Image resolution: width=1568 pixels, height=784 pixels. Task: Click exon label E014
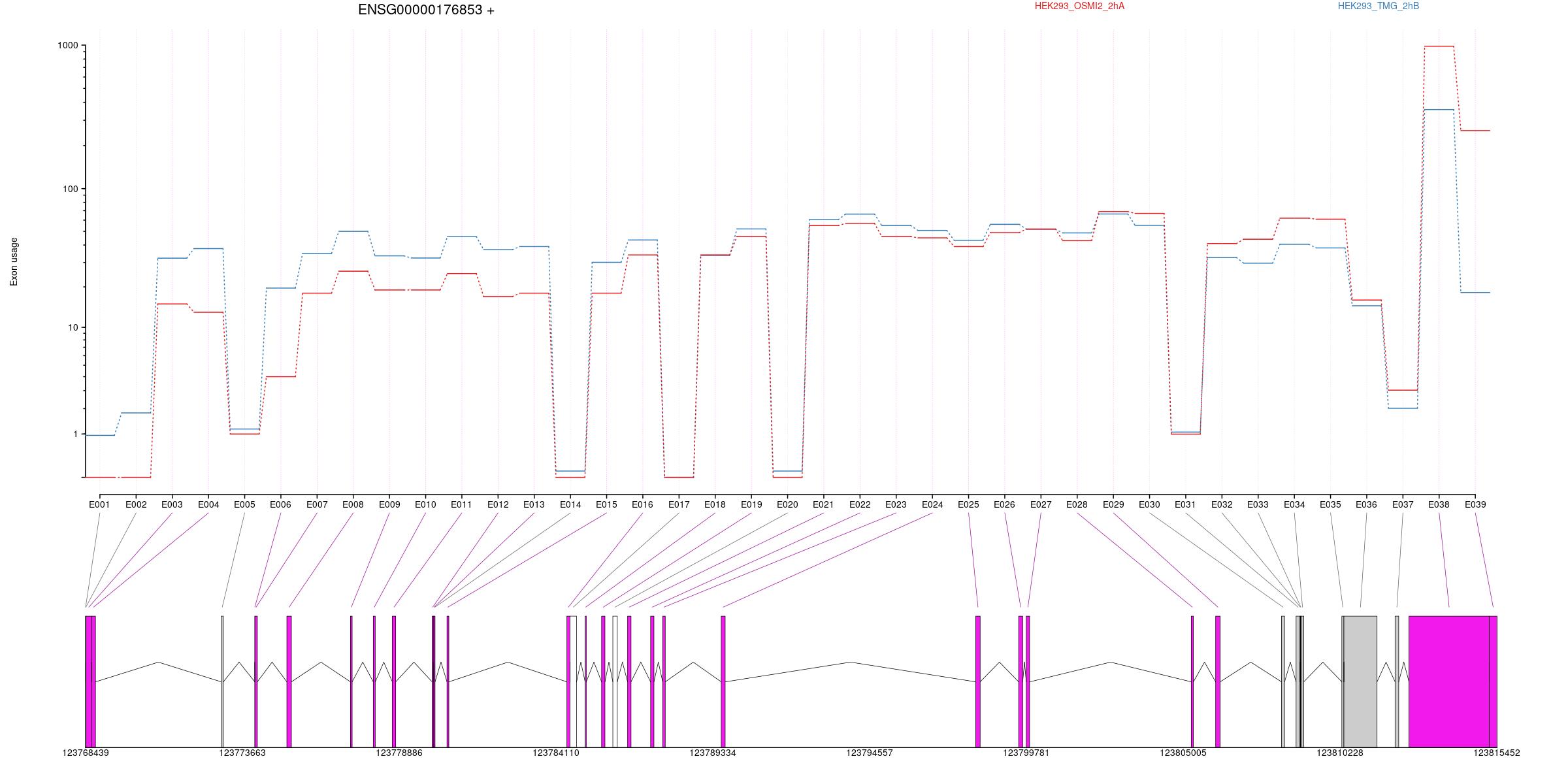point(570,504)
